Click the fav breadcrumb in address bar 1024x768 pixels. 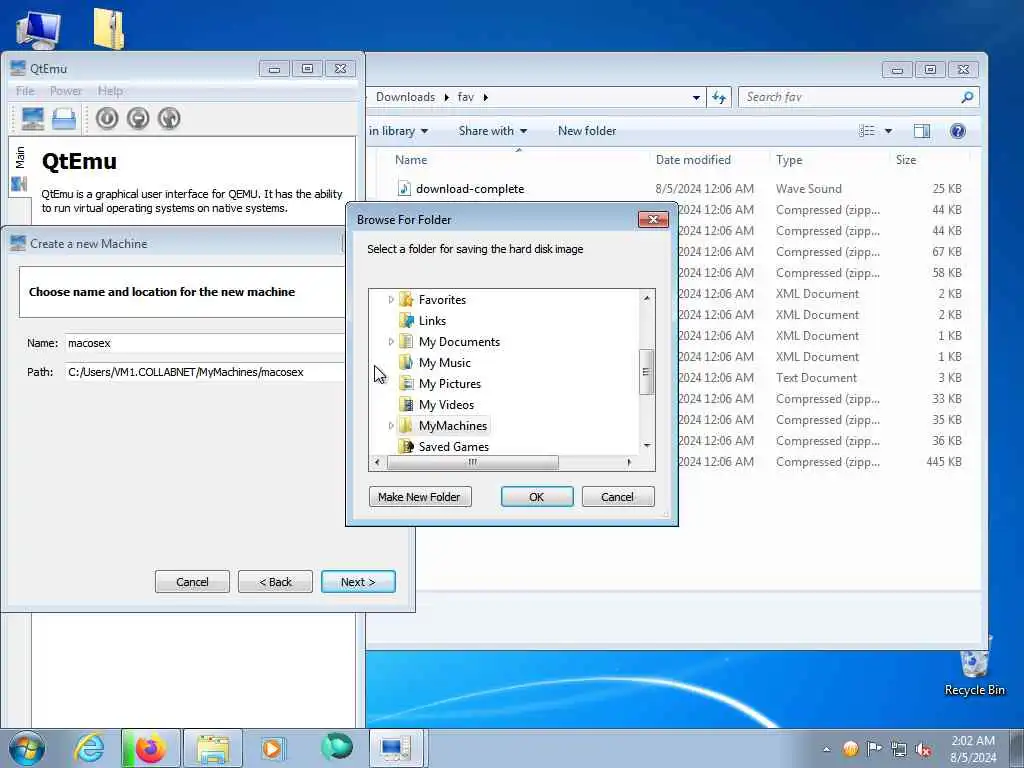(x=466, y=97)
